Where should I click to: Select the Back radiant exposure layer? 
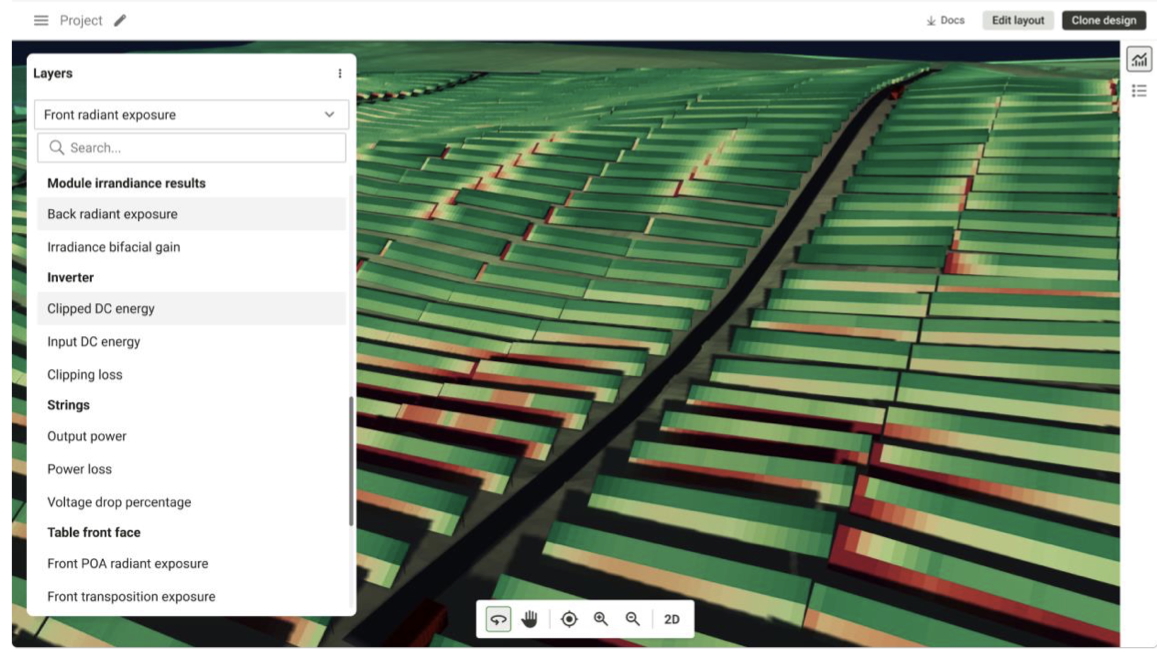(112, 214)
